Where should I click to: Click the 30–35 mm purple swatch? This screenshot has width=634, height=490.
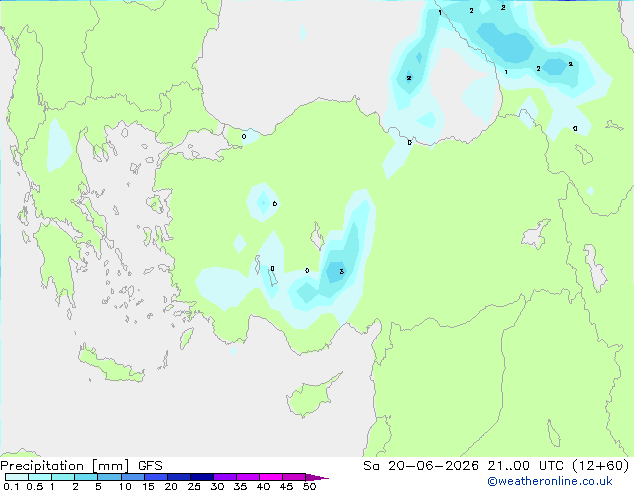(x=225, y=477)
